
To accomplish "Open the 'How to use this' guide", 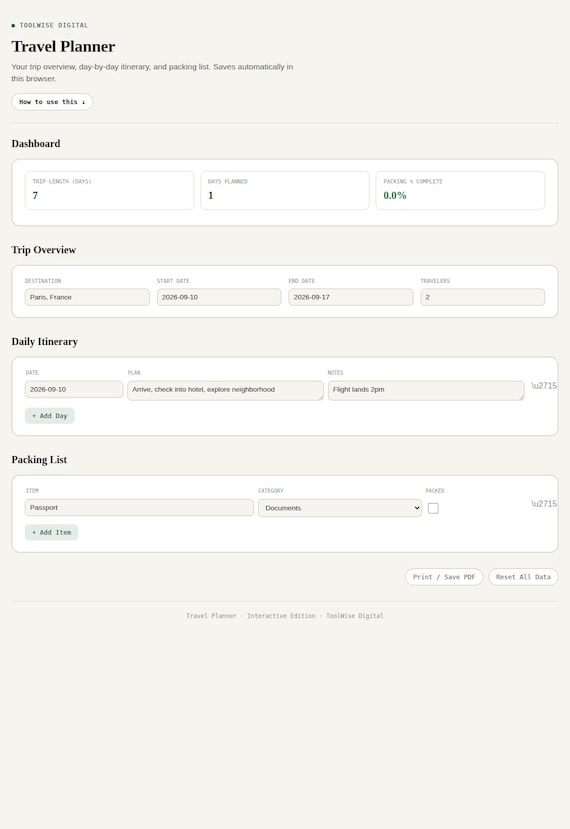I will 52,102.
